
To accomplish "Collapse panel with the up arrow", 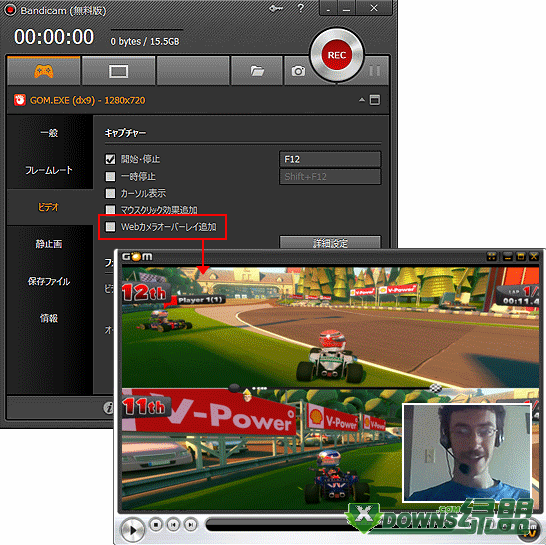I will (x=362, y=100).
